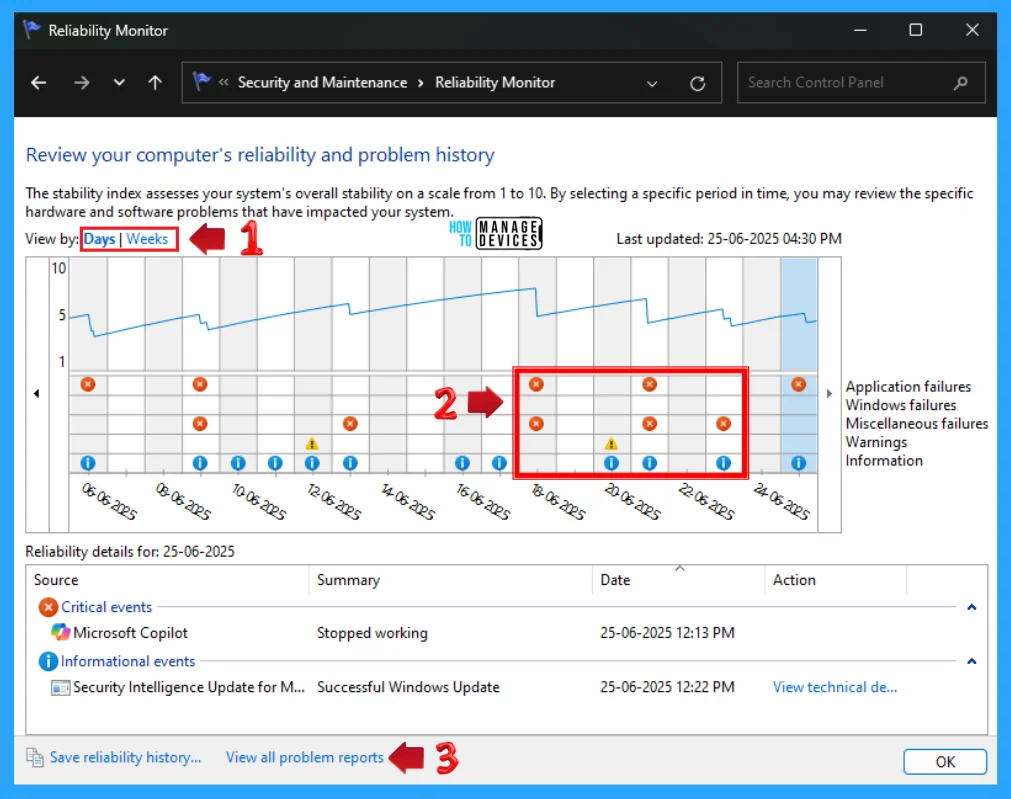Screen dimensions: 1011x799
Task: Click the information icon for 16-06-2025
Action: pyautogui.click(x=462, y=463)
